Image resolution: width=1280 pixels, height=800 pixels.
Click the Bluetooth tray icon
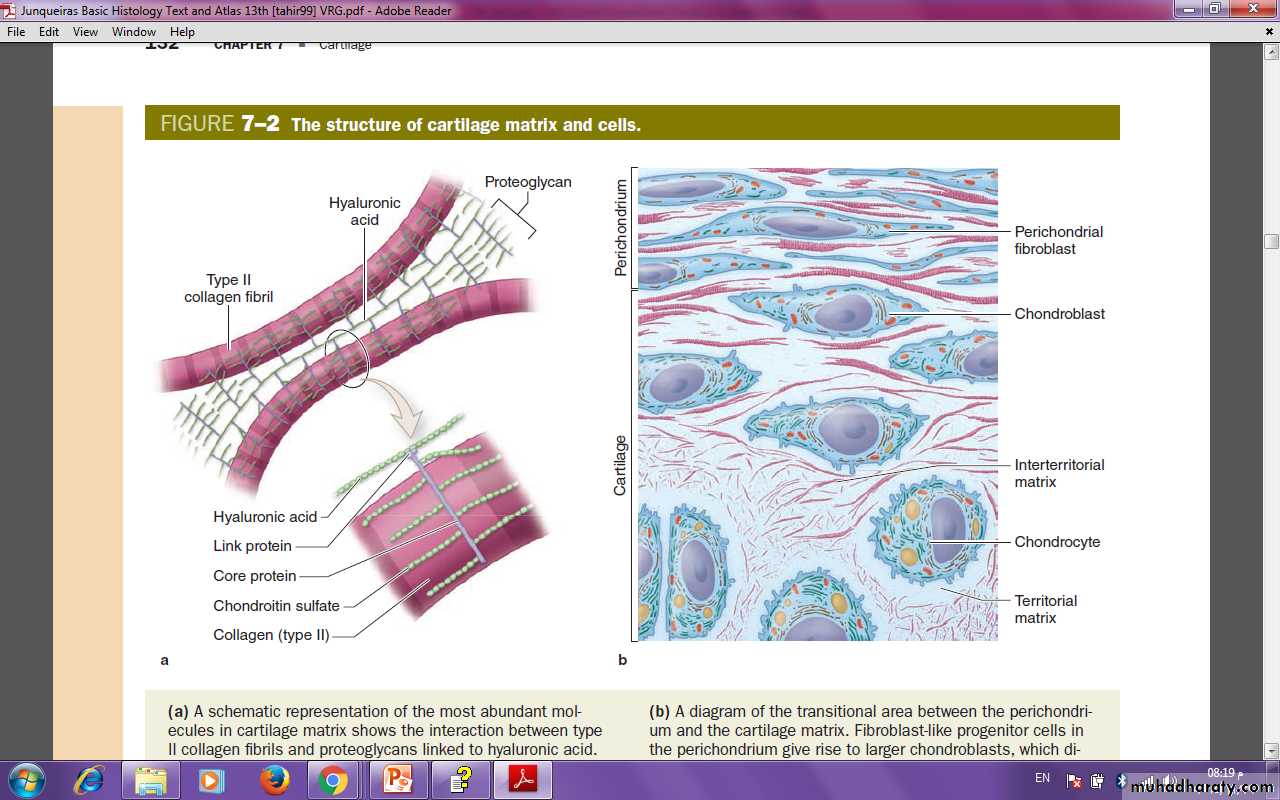[1122, 781]
